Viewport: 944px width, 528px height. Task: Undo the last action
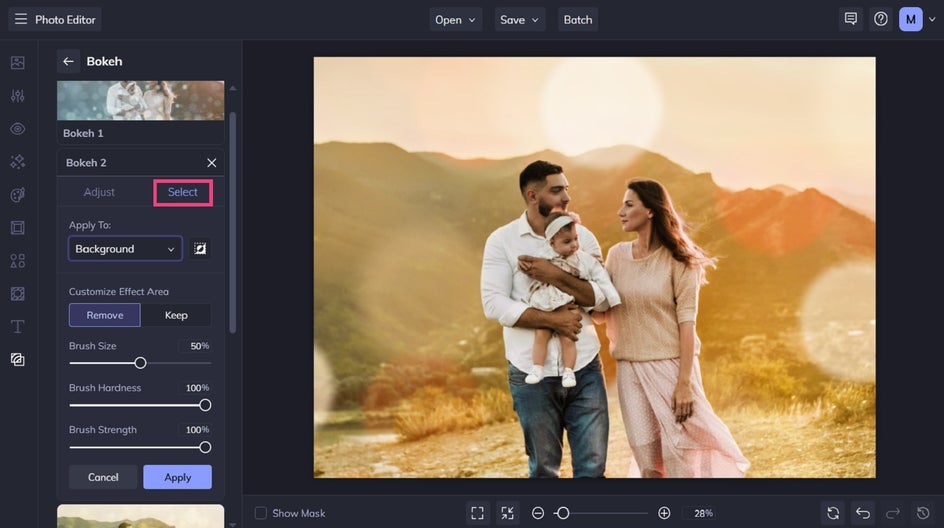(863, 513)
